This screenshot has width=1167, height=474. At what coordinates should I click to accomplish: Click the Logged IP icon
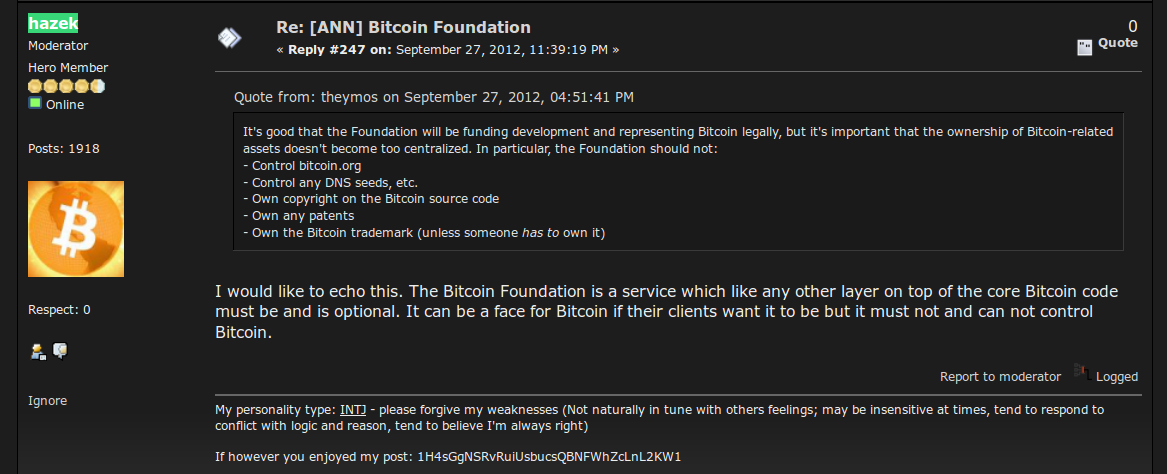[x=1082, y=371]
